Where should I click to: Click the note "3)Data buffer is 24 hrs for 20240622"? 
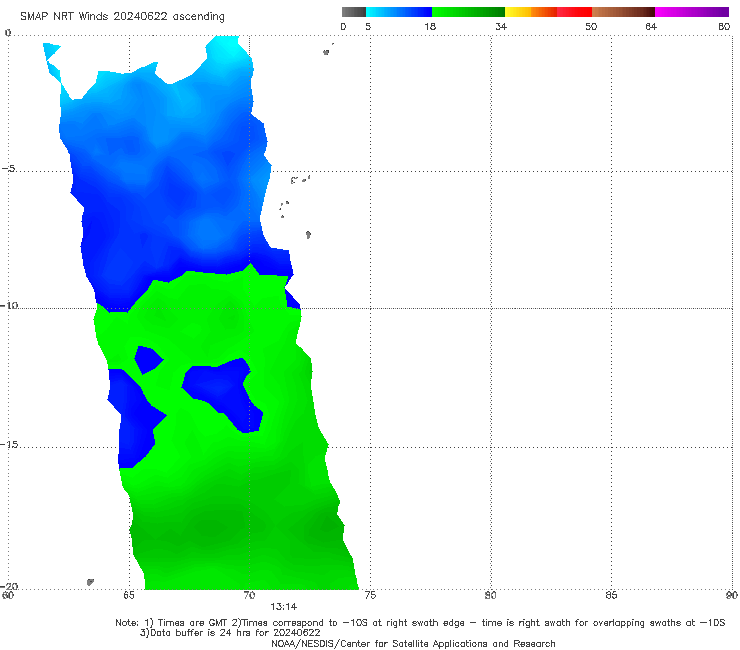(x=230, y=633)
